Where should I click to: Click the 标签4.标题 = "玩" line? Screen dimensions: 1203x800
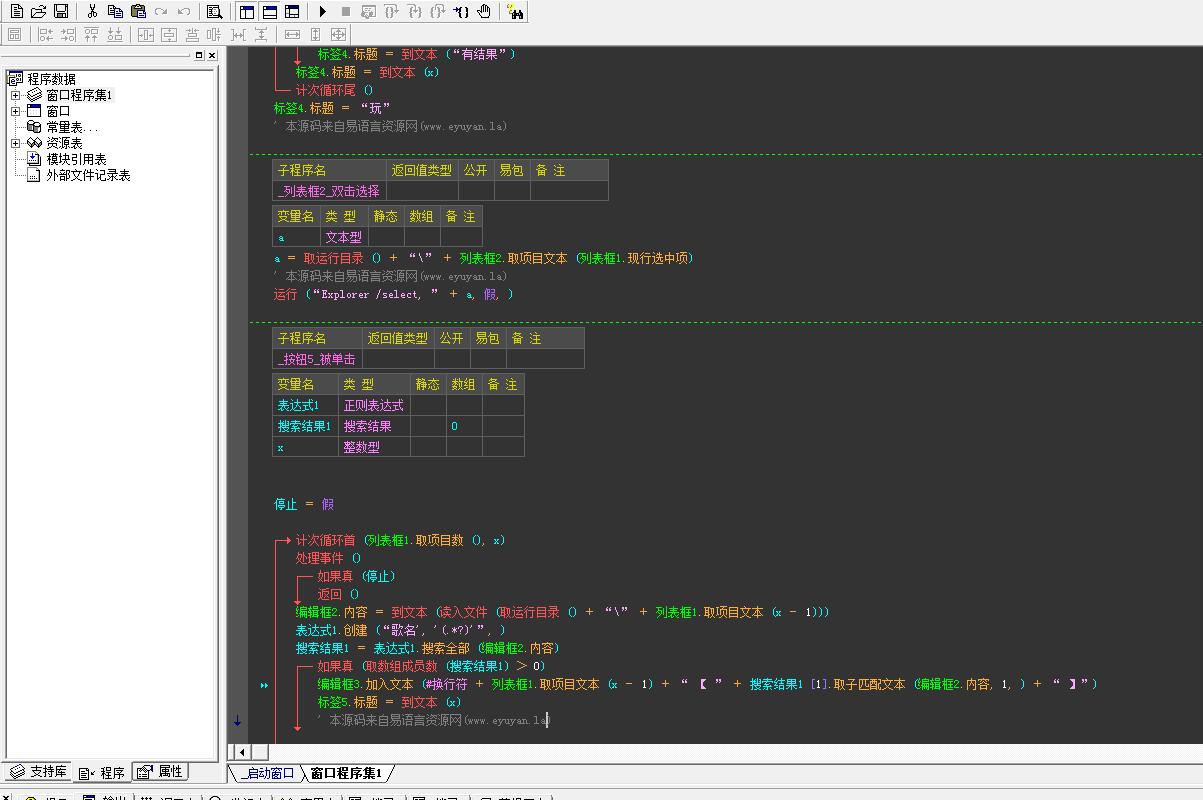pos(332,108)
